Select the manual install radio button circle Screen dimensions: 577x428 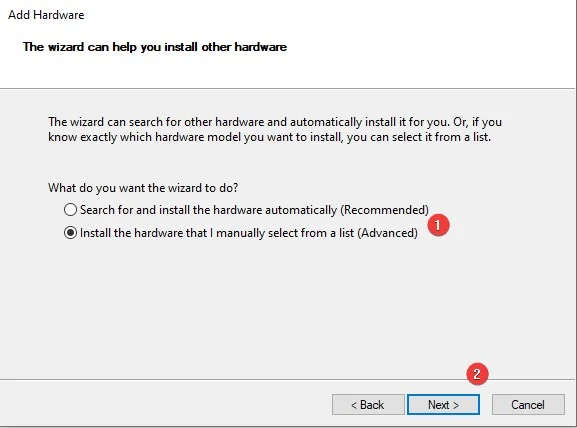pos(70,233)
